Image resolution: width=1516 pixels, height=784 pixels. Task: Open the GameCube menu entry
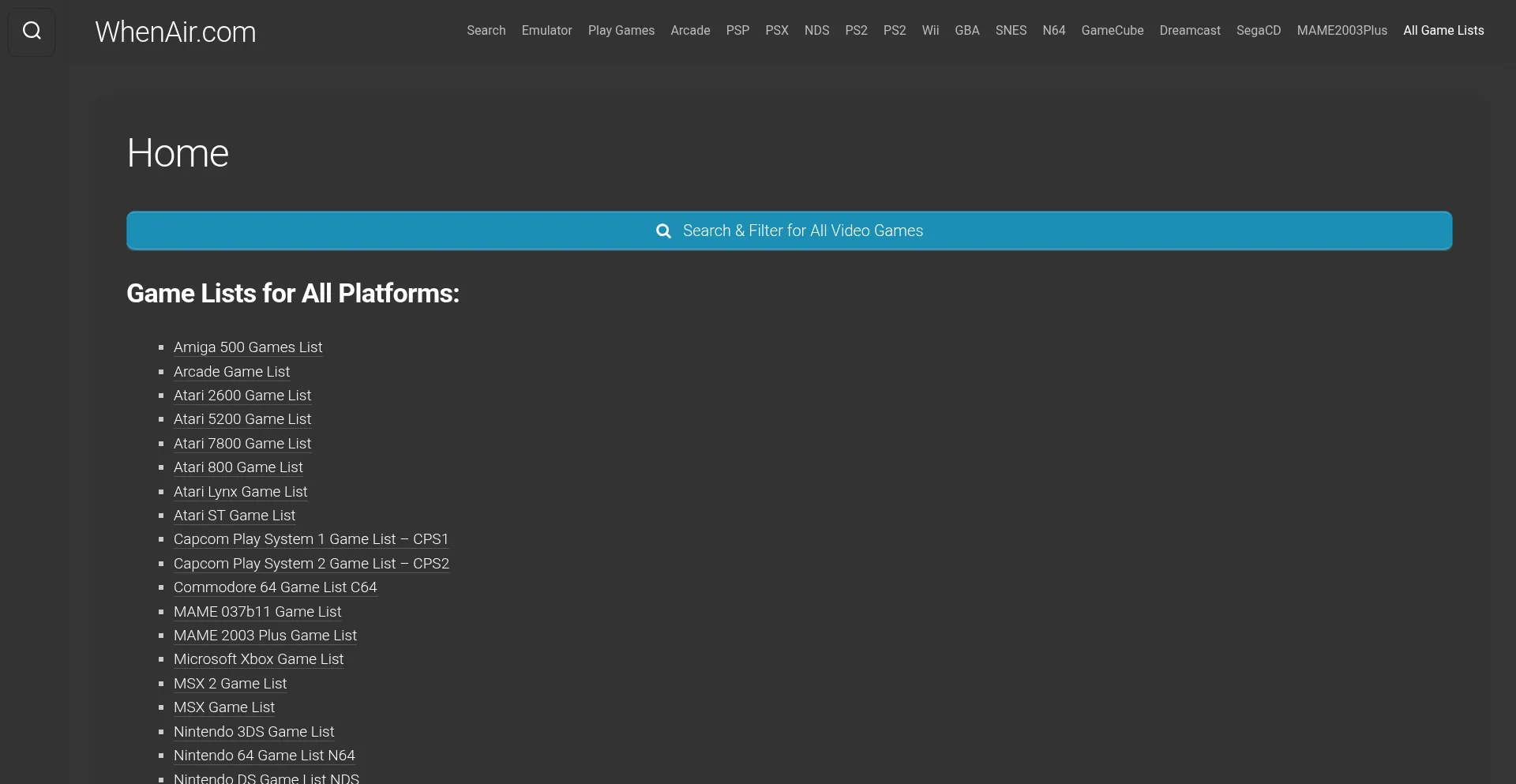click(x=1112, y=31)
